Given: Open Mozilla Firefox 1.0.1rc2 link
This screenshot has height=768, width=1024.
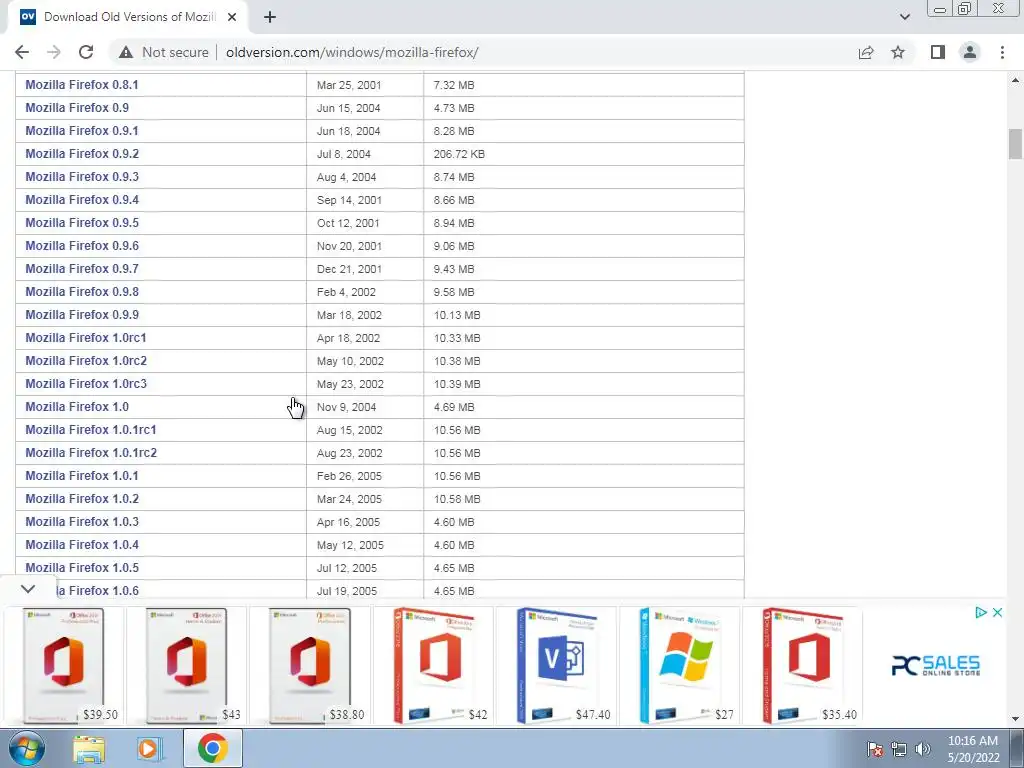Looking at the screenshot, I should pos(91,453).
